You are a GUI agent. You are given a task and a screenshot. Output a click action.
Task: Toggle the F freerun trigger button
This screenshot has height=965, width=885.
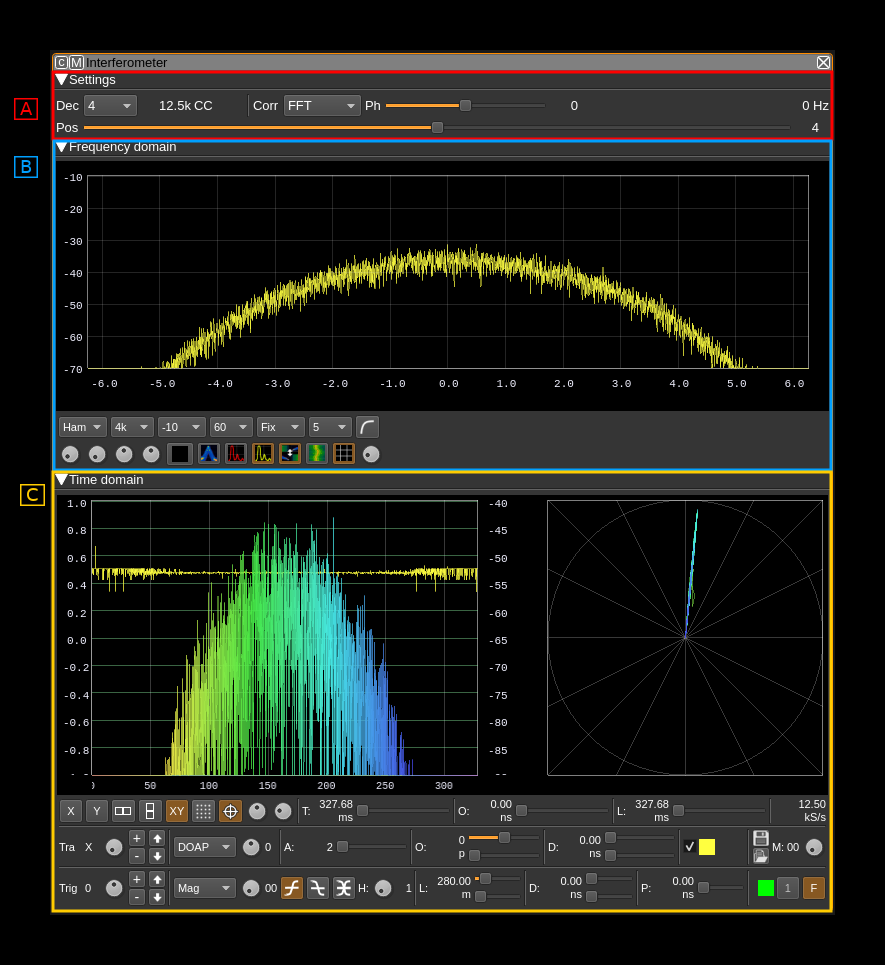pos(814,888)
